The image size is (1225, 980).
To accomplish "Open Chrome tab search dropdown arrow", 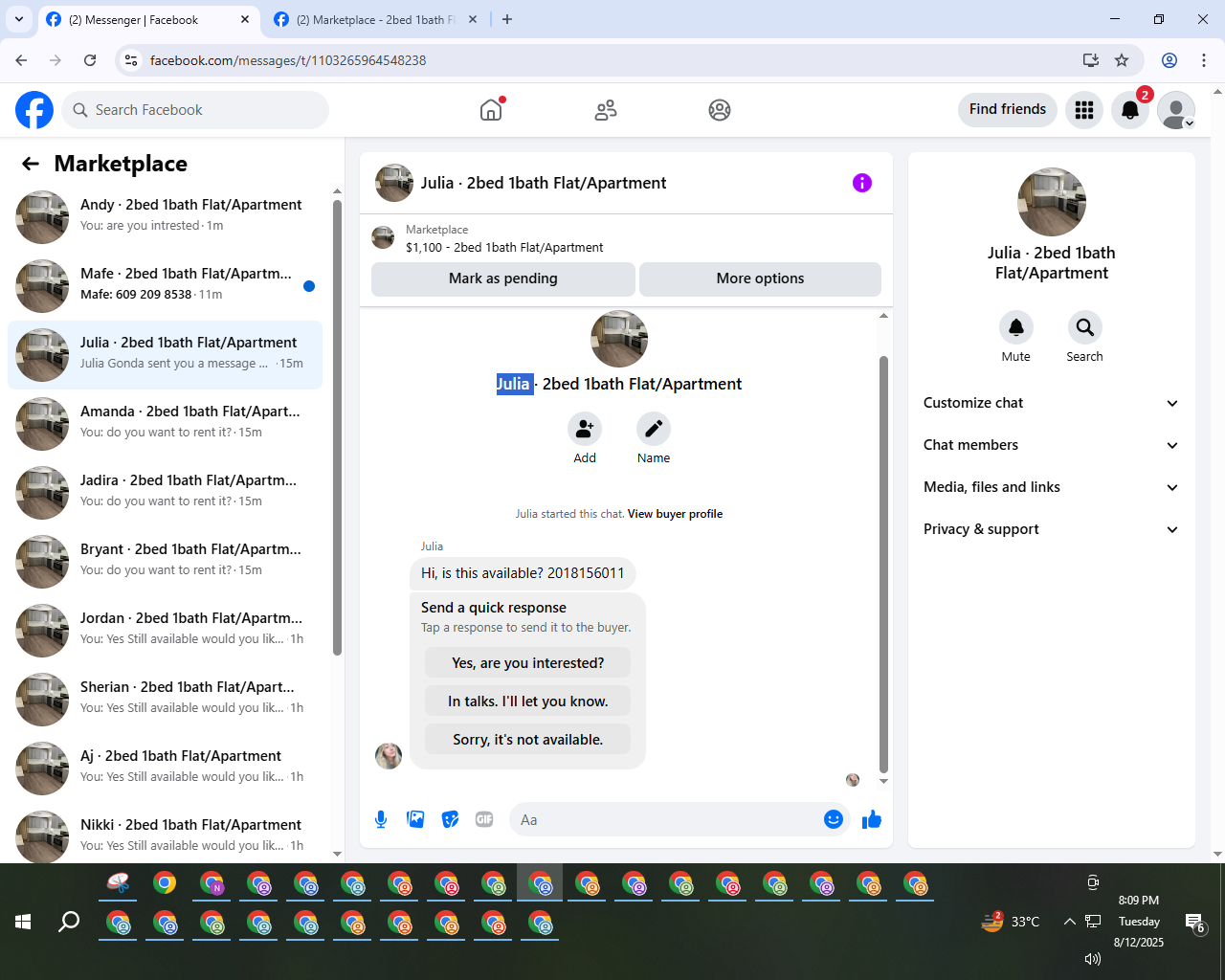I will point(18,19).
